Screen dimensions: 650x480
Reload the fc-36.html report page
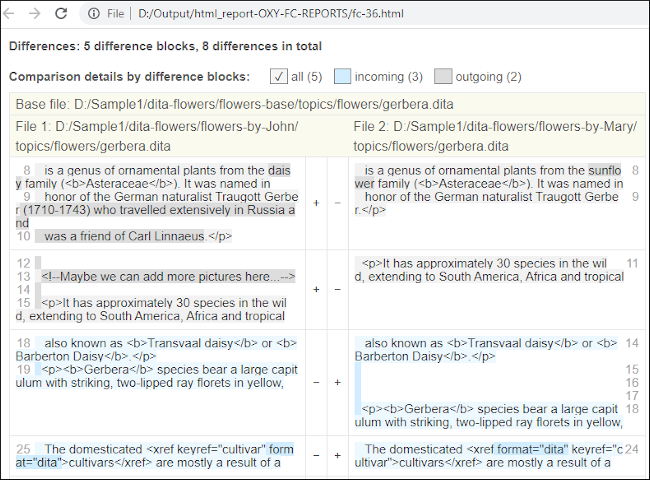pyautogui.click(x=61, y=14)
